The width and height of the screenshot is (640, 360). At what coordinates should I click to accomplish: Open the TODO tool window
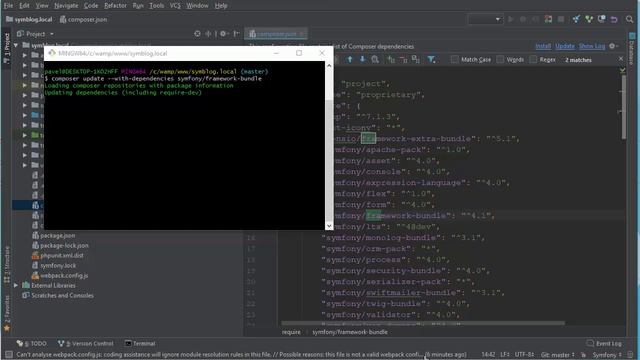[31, 343]
